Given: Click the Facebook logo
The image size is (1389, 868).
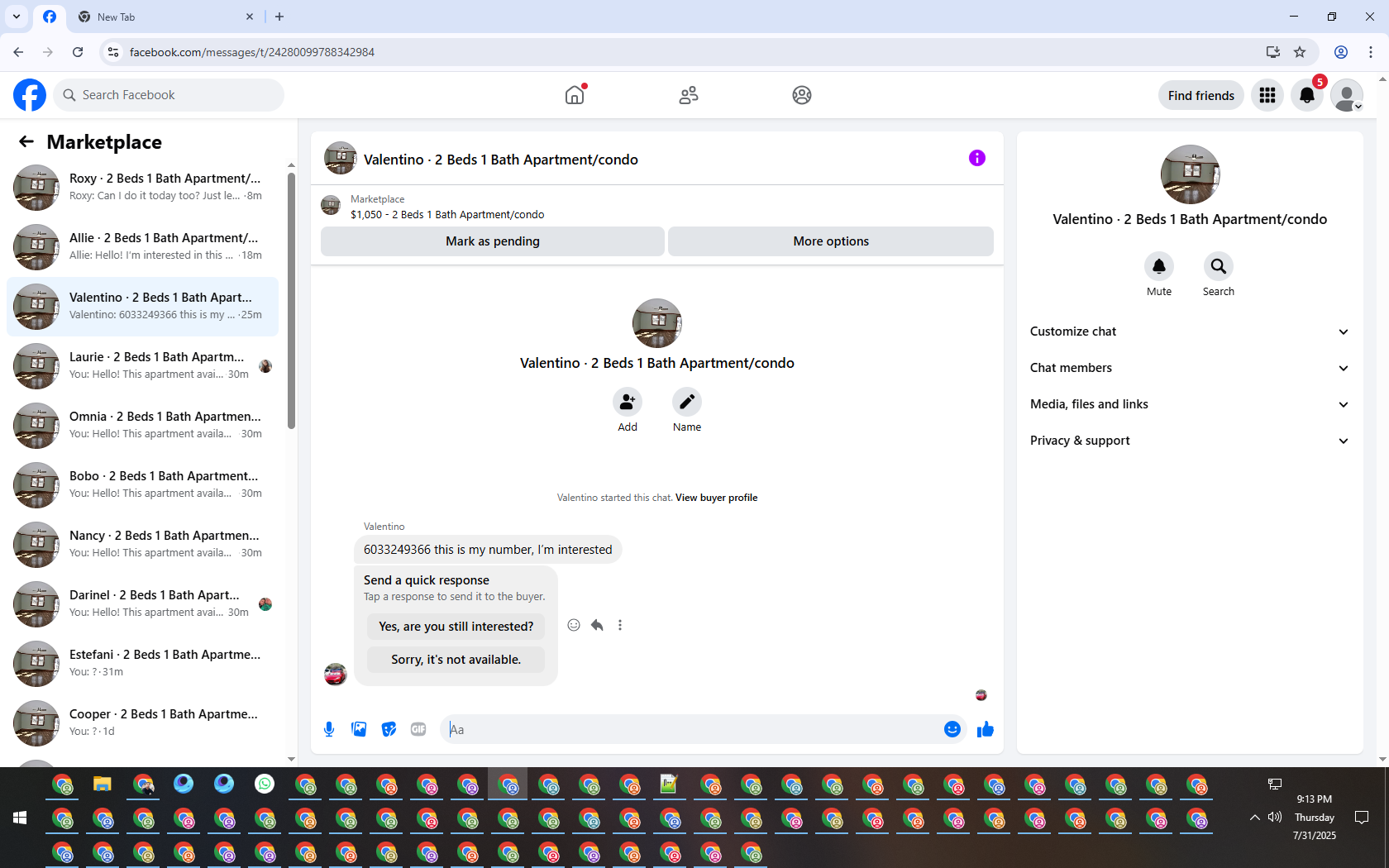Looking at the screenshot, I should (30, 95).
